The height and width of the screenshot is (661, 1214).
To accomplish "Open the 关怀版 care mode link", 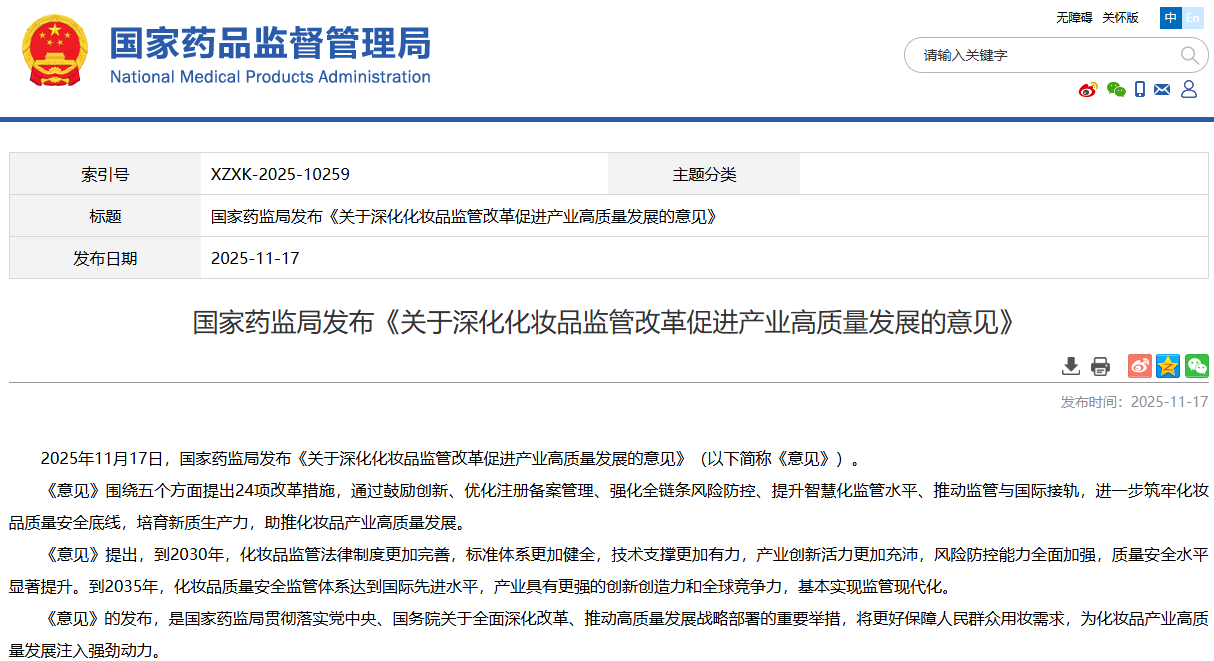I will [x=1120, y=18].
